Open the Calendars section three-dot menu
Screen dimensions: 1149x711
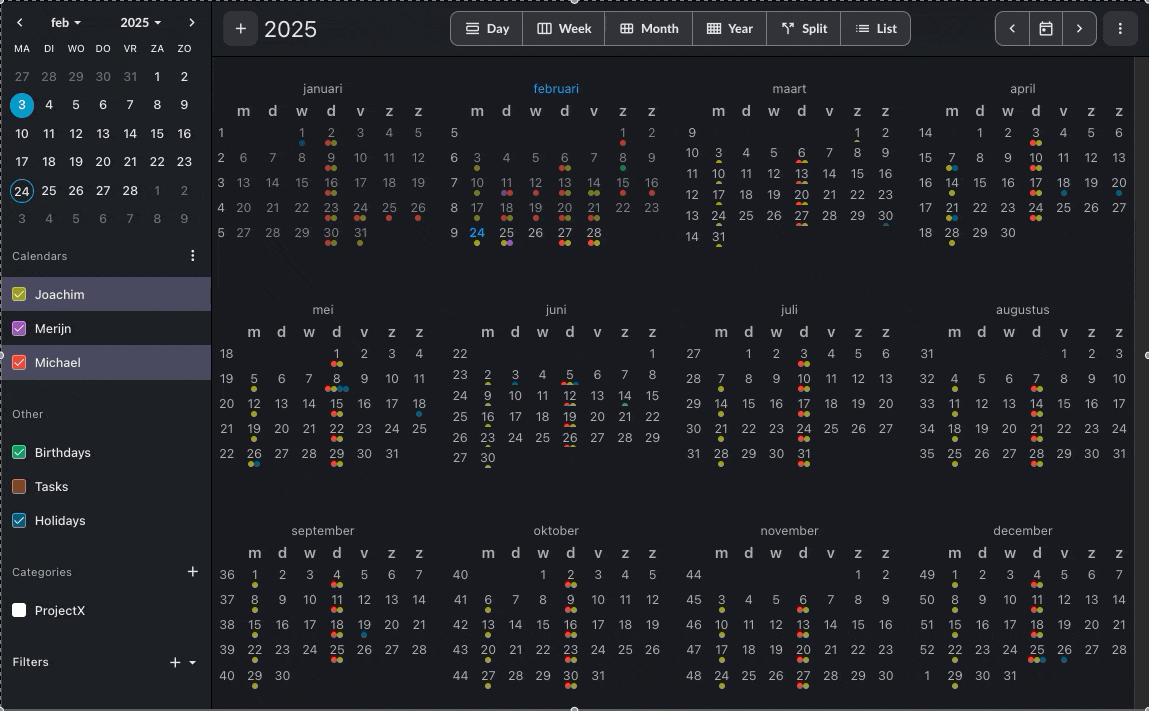tap(193, 256)
